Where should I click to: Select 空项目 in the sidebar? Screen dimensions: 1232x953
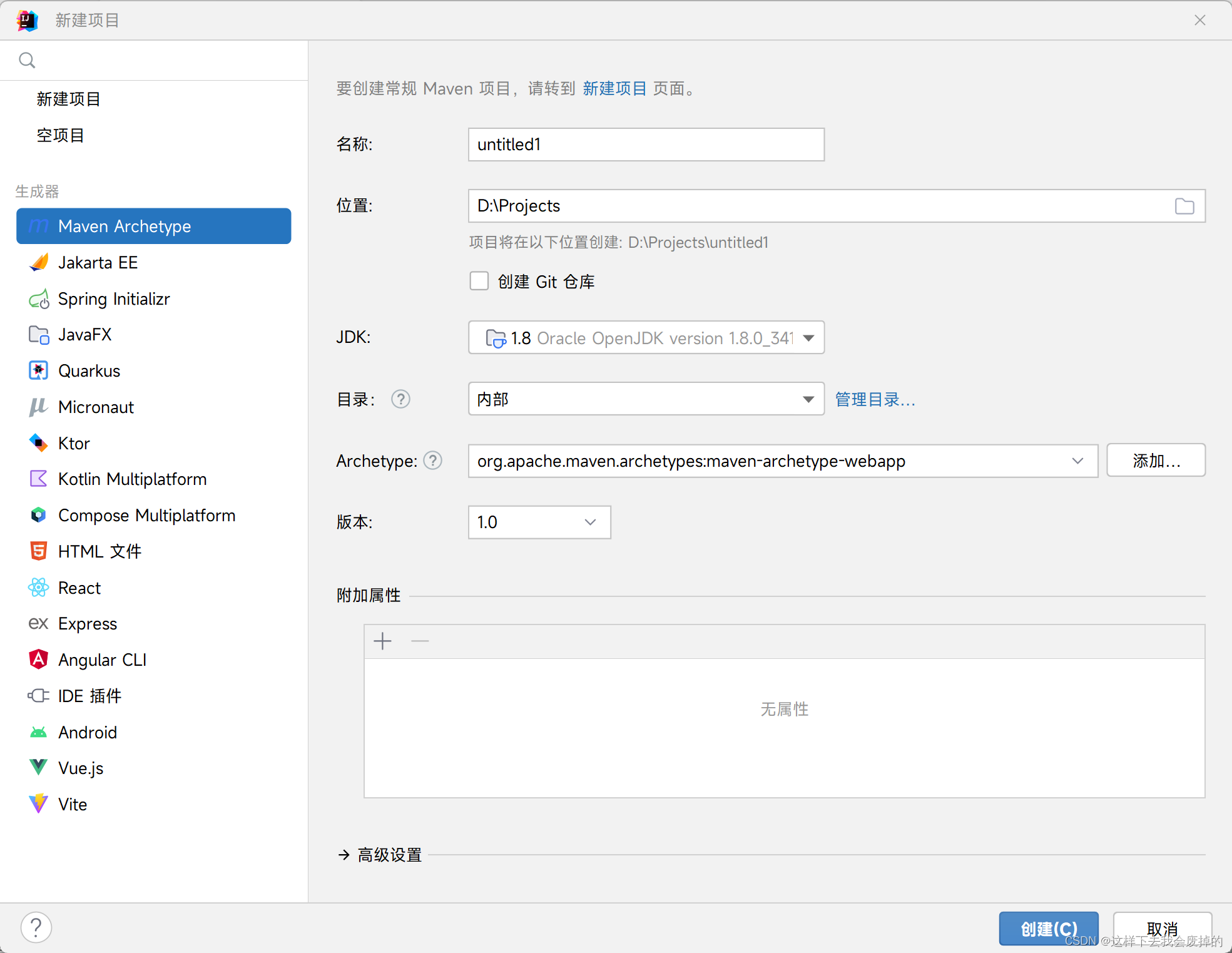pos(60,135)
